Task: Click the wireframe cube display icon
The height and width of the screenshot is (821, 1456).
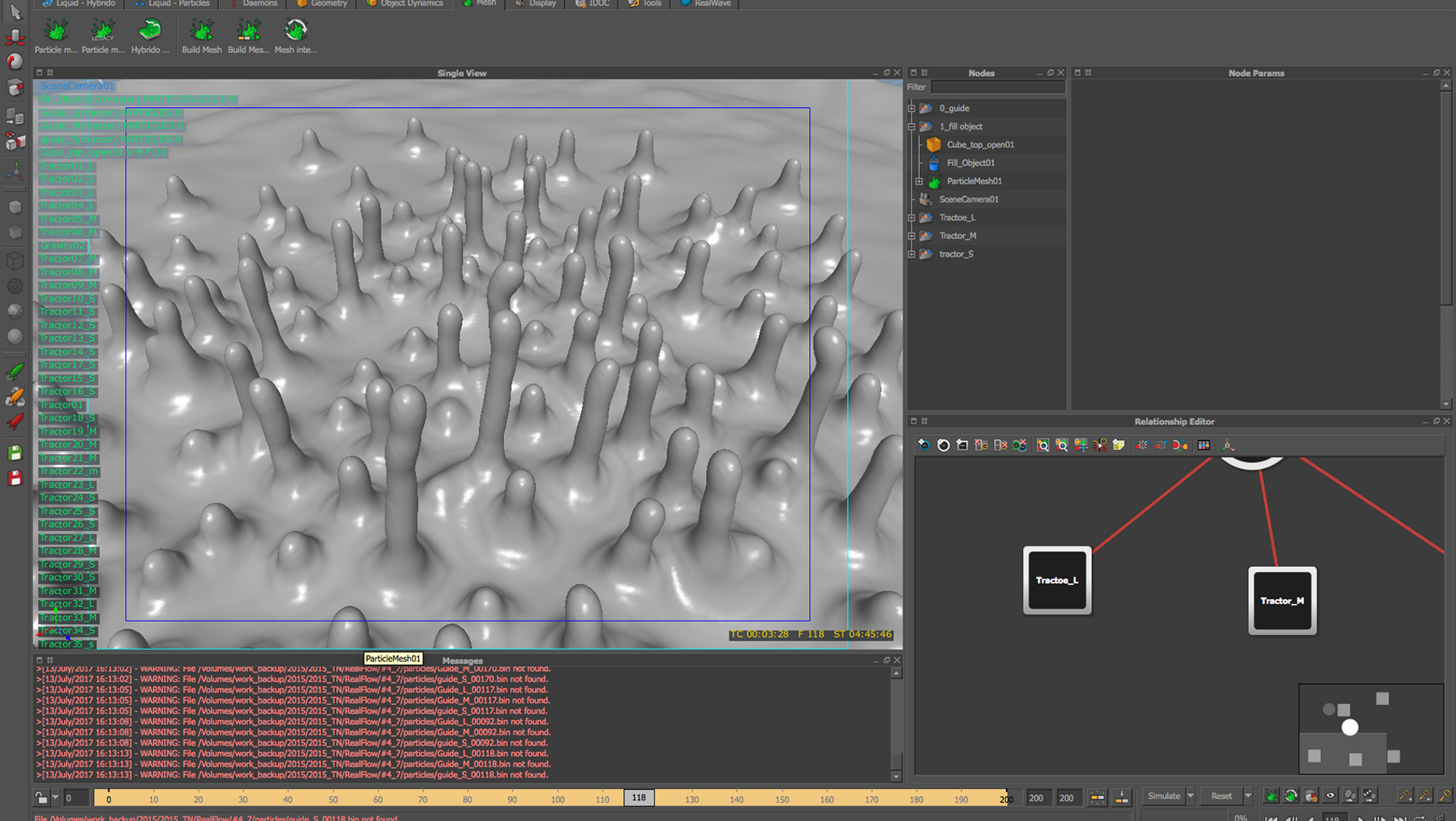Action: 15,261
